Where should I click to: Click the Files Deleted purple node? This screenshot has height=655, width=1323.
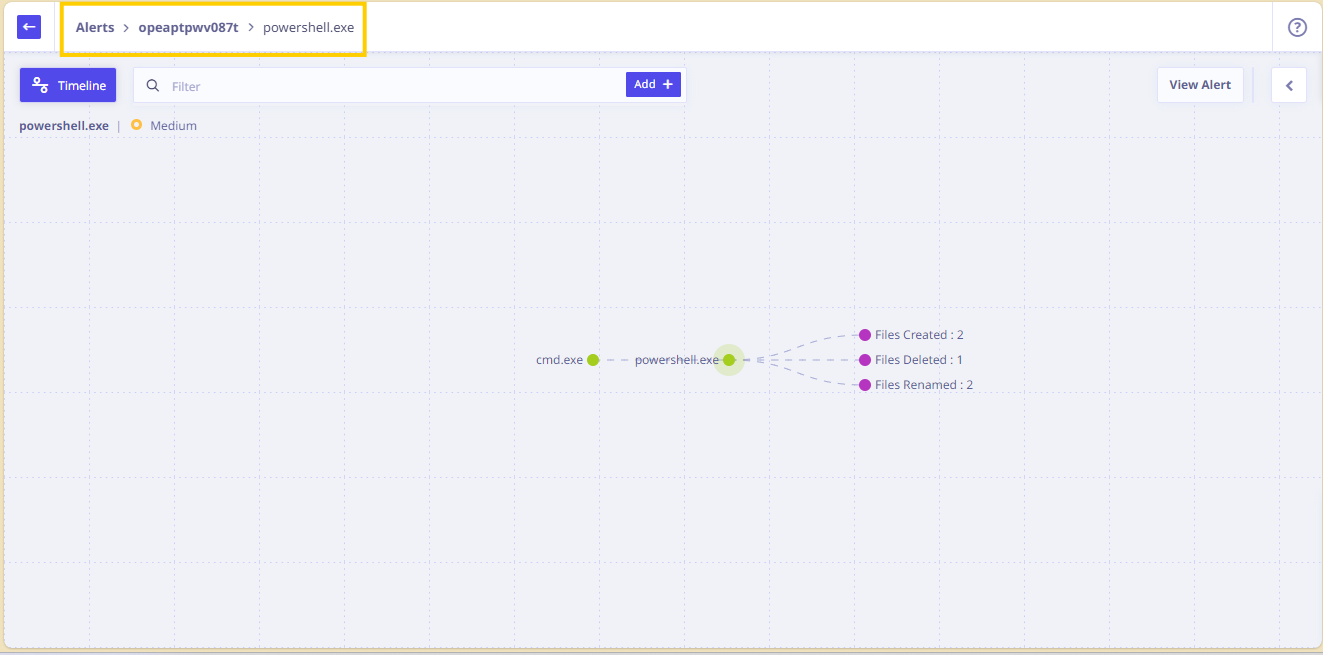865,360
